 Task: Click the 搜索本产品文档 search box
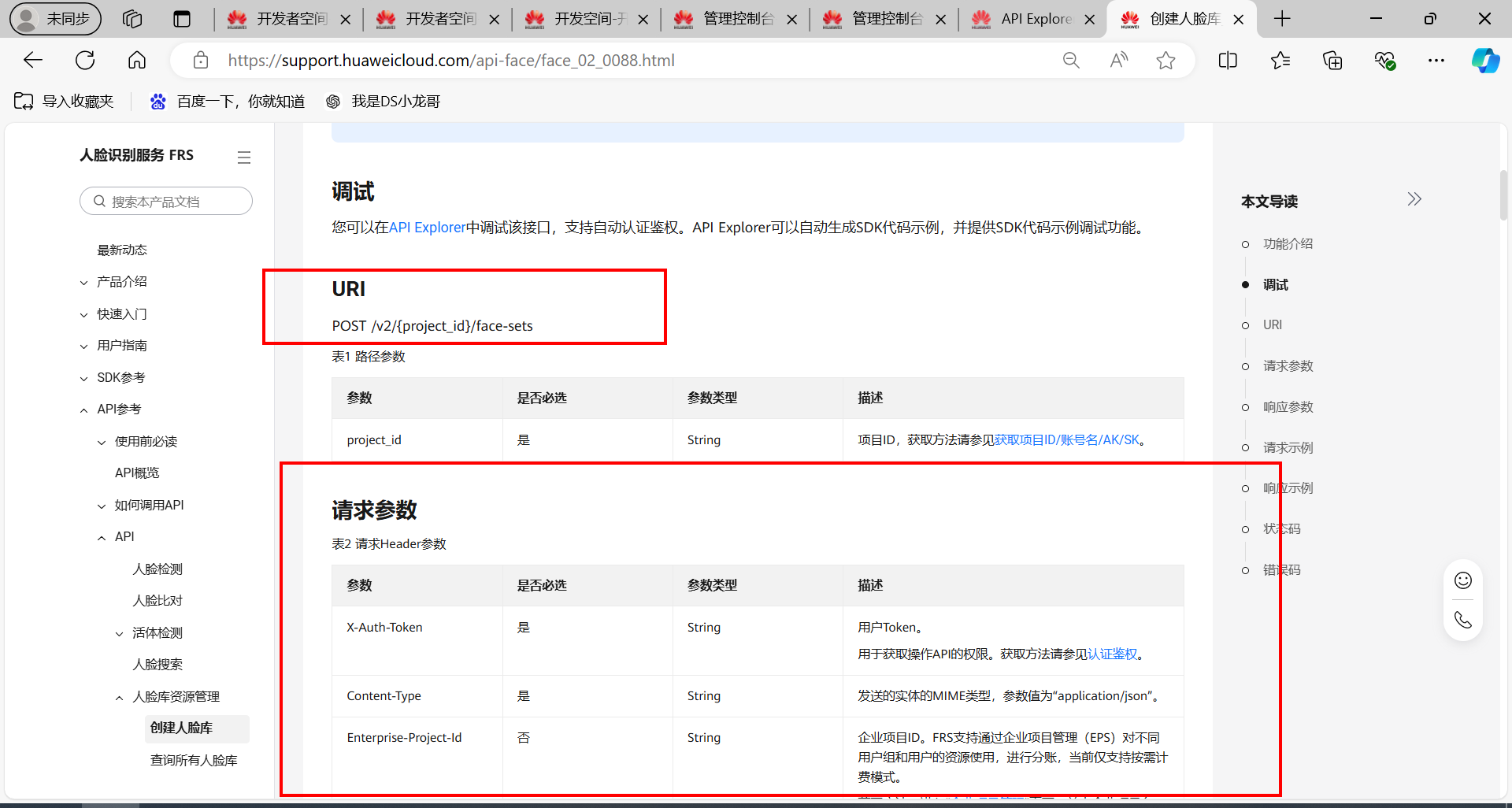tap(166, 202)
